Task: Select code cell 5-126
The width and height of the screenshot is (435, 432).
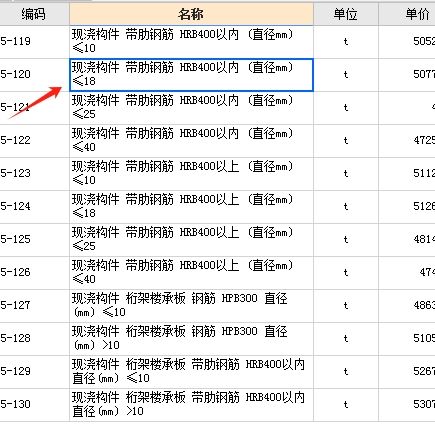Action: pyautogui.click(x=34, y=273)
